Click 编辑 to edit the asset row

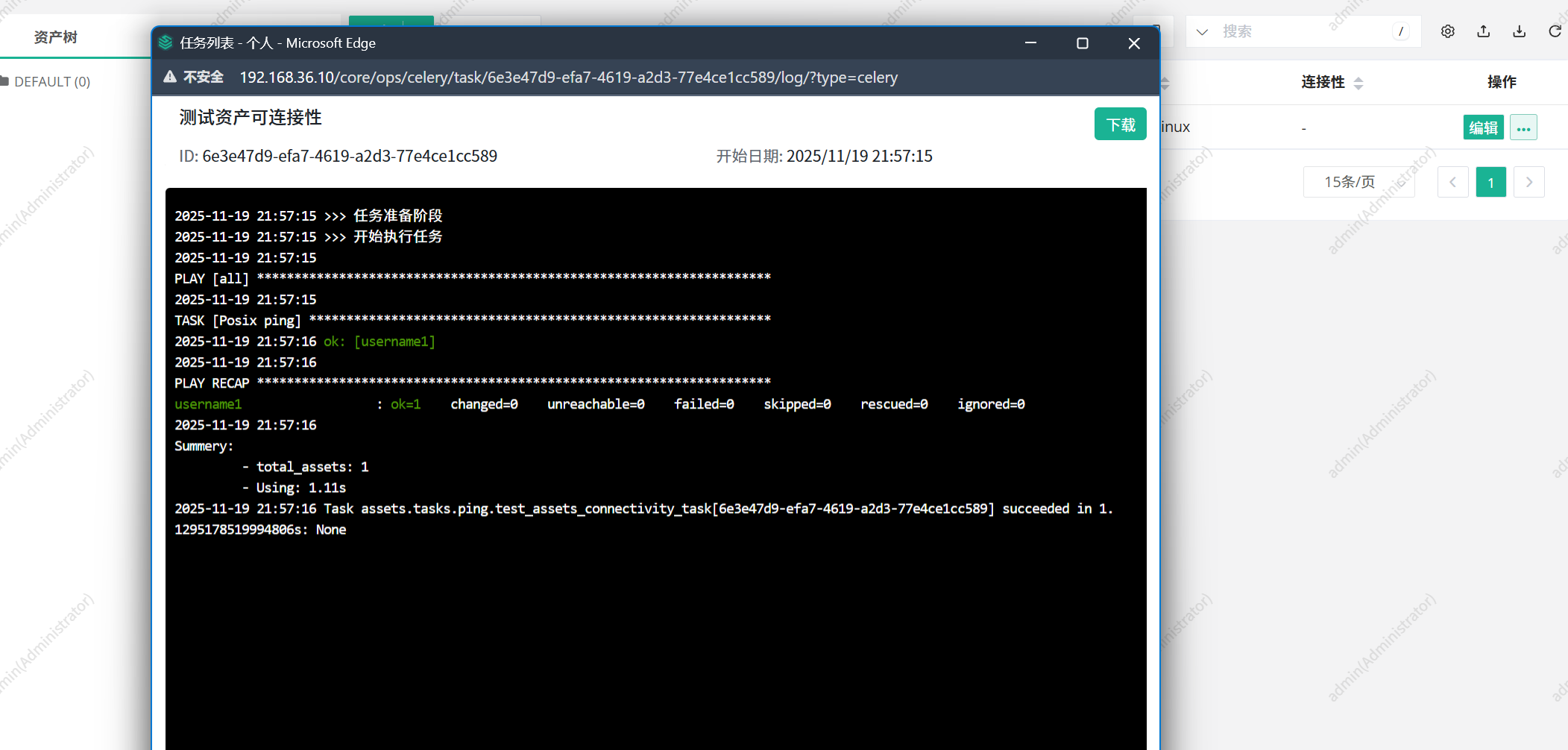1483,127
